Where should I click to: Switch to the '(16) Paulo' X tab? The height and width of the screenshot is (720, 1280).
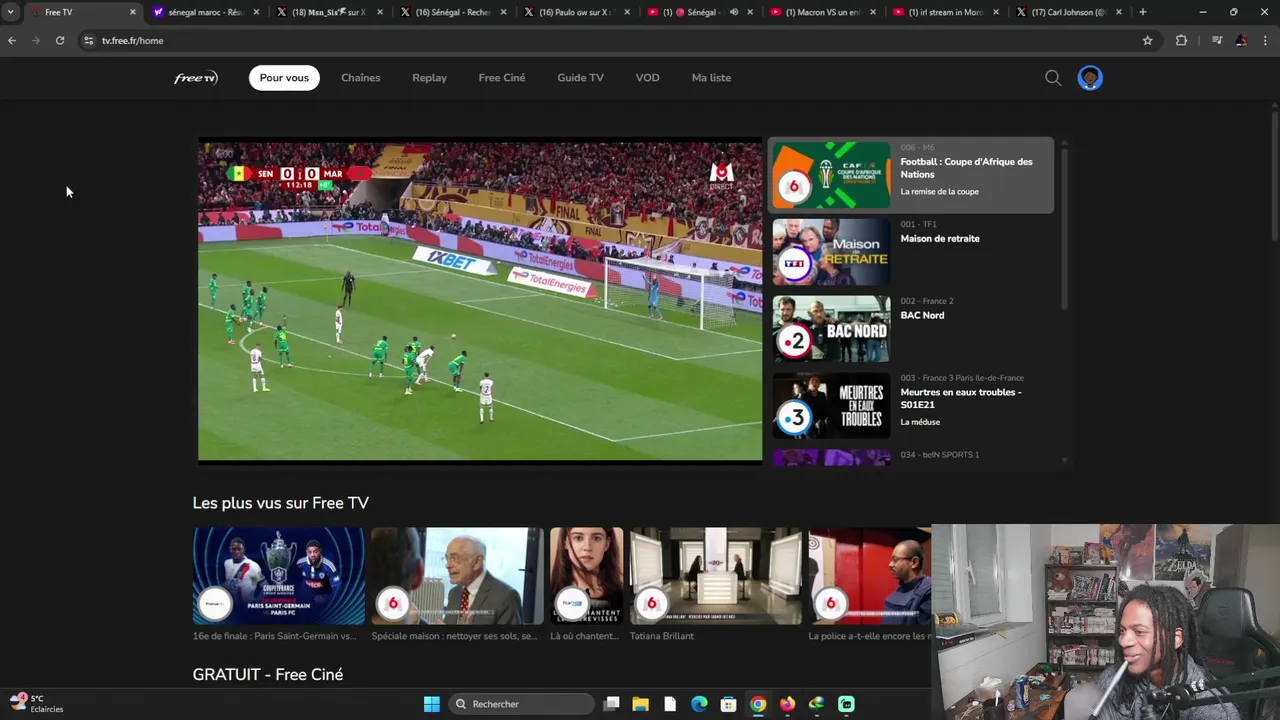coord(576,12)
